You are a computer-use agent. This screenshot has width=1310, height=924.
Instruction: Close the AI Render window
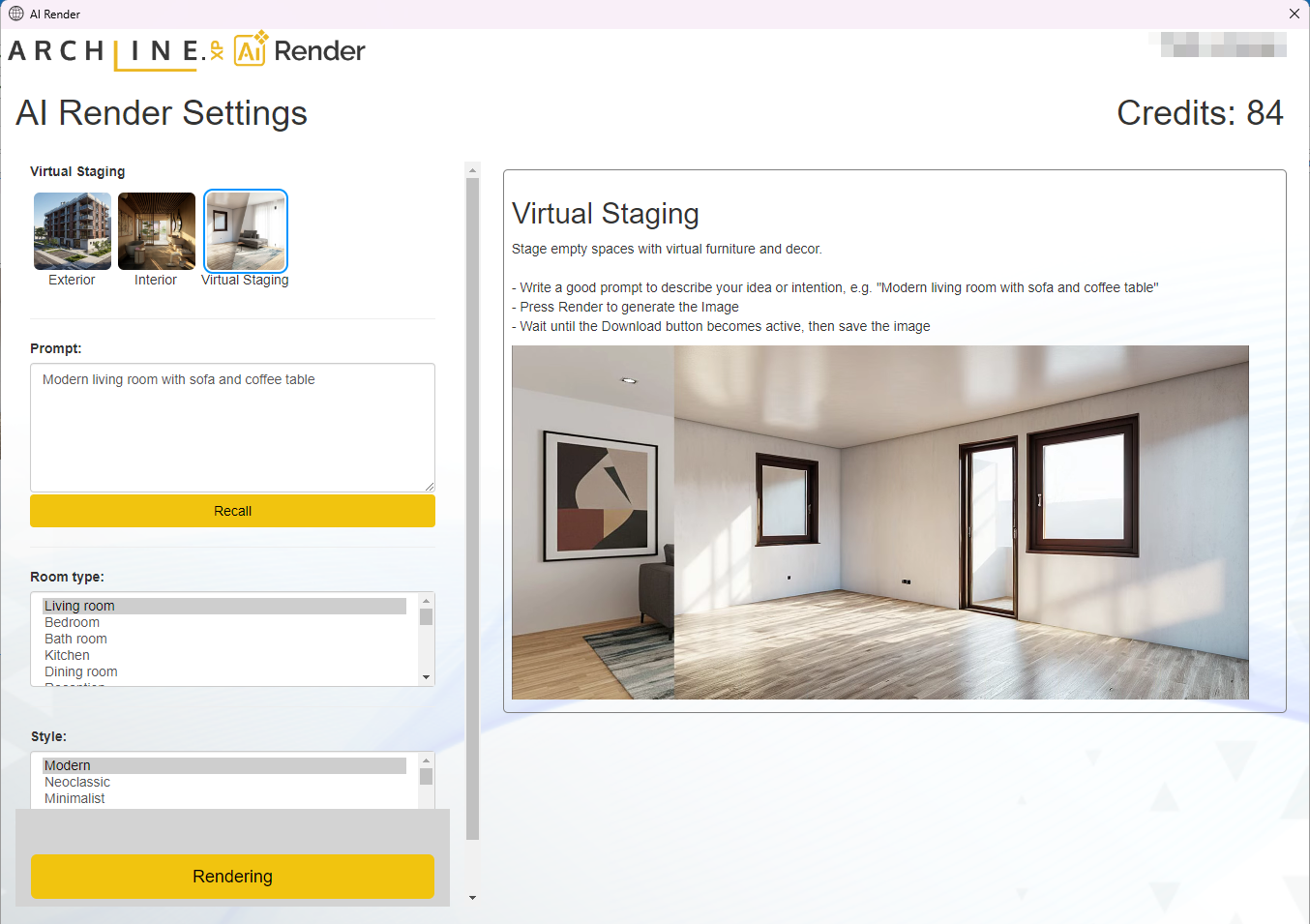(x=1294, y=14)
